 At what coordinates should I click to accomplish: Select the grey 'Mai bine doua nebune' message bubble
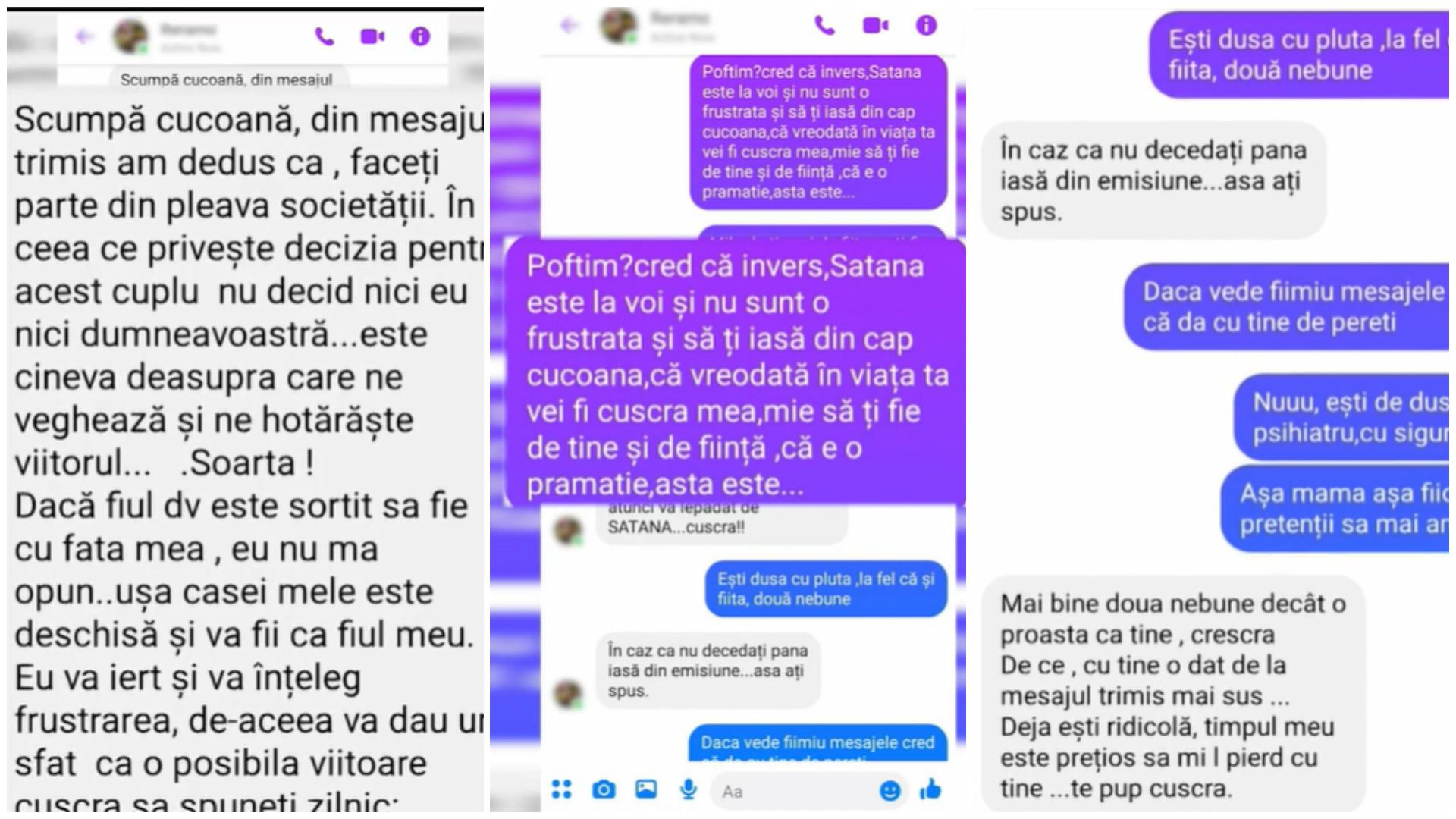click(x=1173, y=695)
